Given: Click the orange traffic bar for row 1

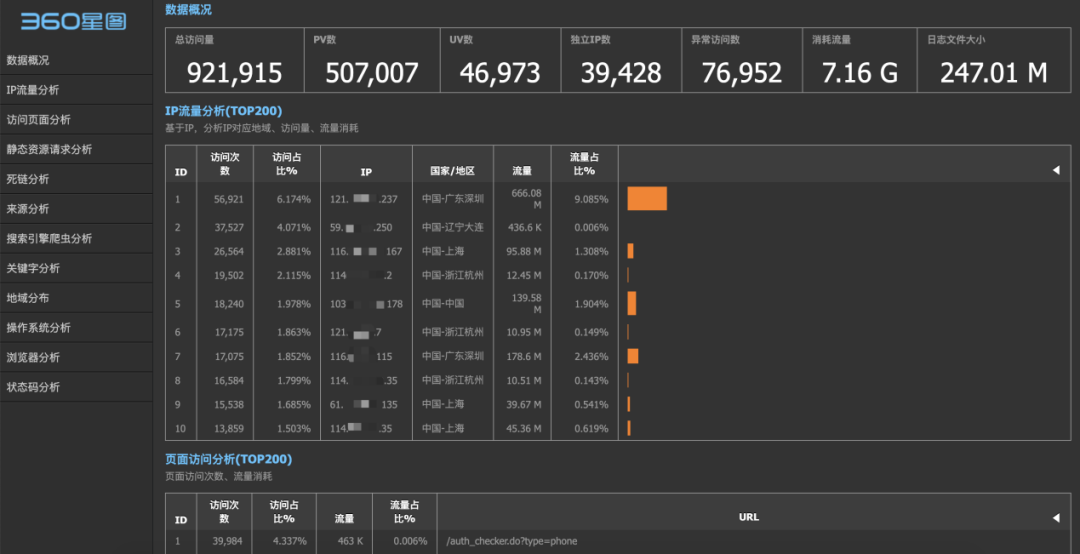Looking at the screenshot, I should click(x=647, y=198).
